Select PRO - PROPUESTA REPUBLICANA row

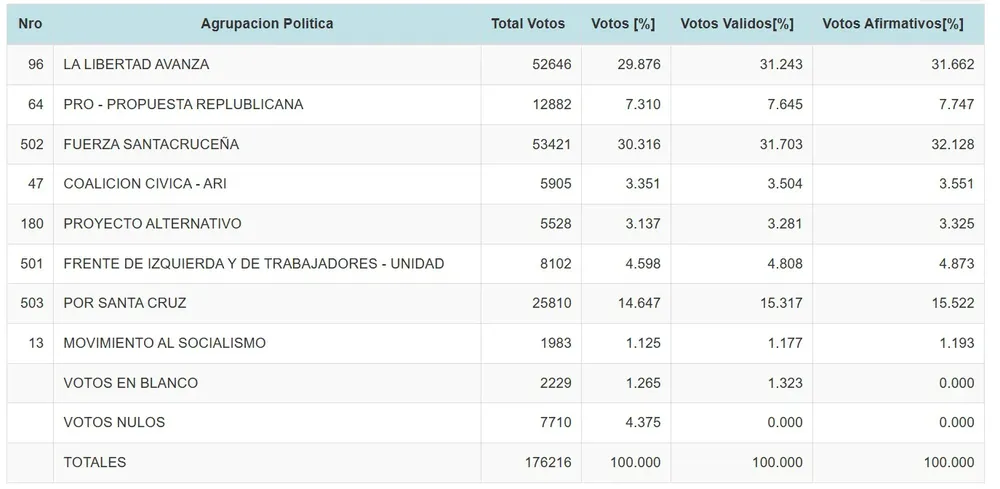[x=183, y=105]
